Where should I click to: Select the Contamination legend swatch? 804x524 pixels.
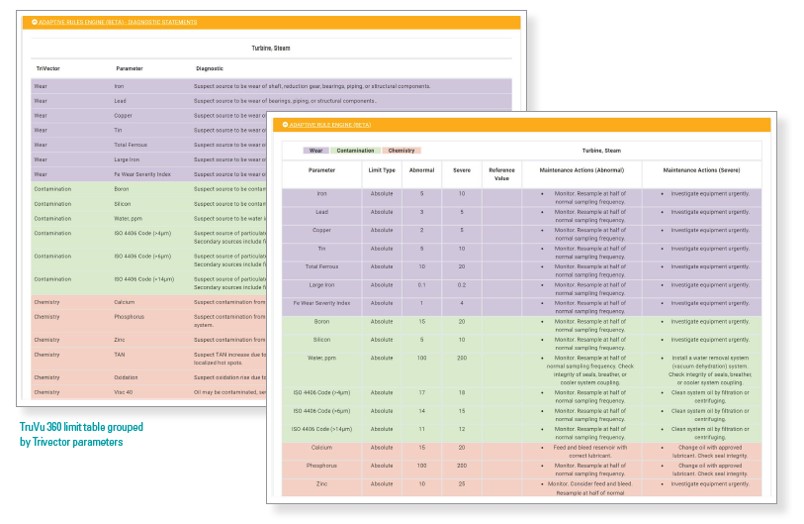coord(355,150)
